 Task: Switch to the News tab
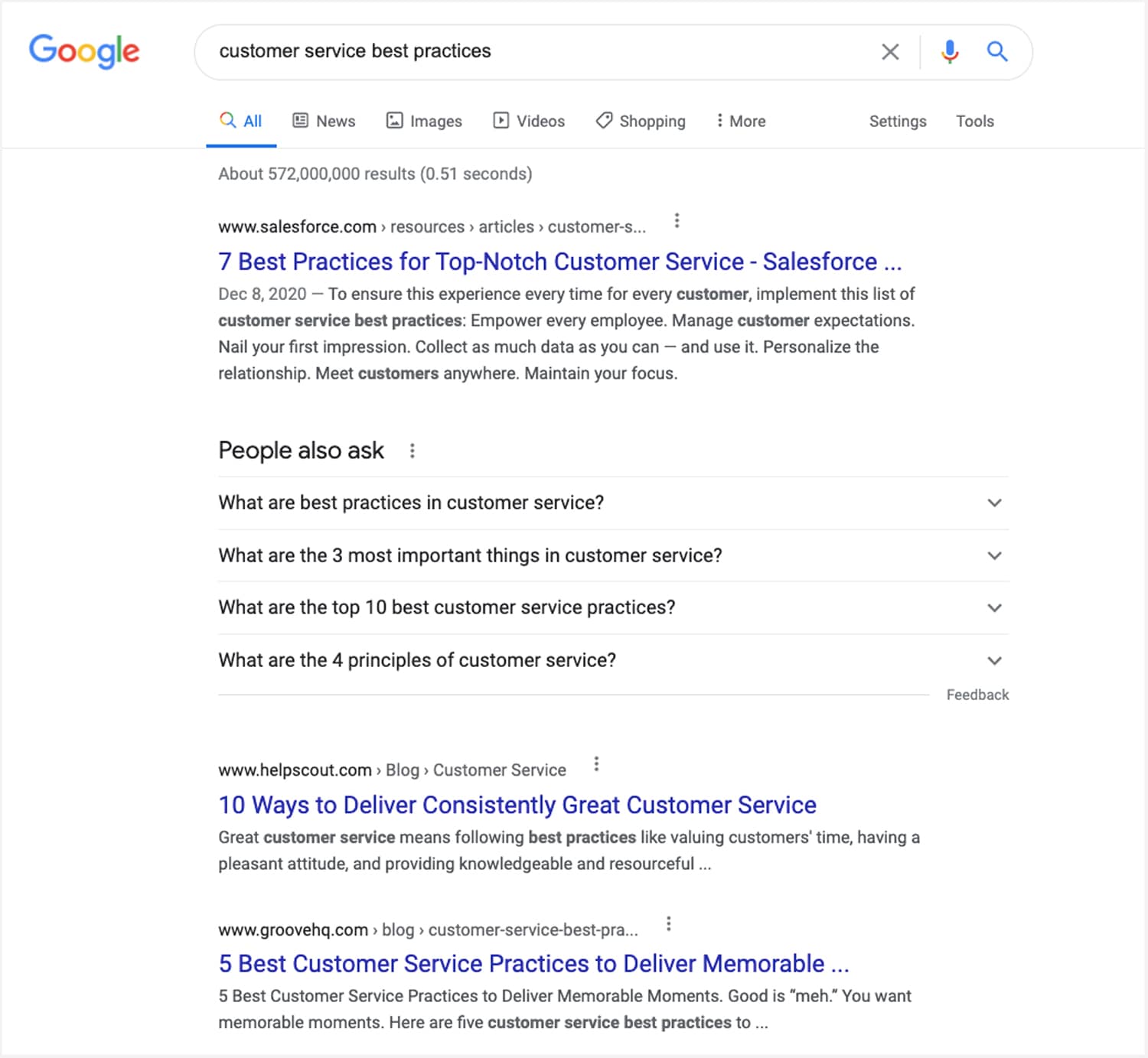click(x=325, y=121)
